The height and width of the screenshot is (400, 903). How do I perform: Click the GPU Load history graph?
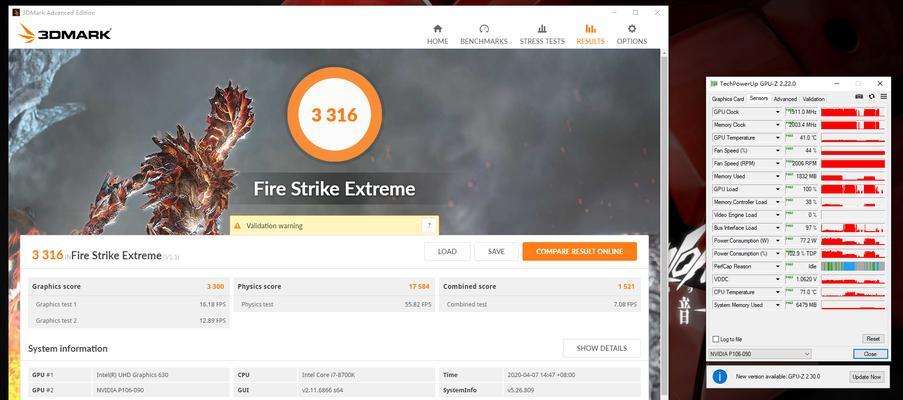click(x=852, y=189)
